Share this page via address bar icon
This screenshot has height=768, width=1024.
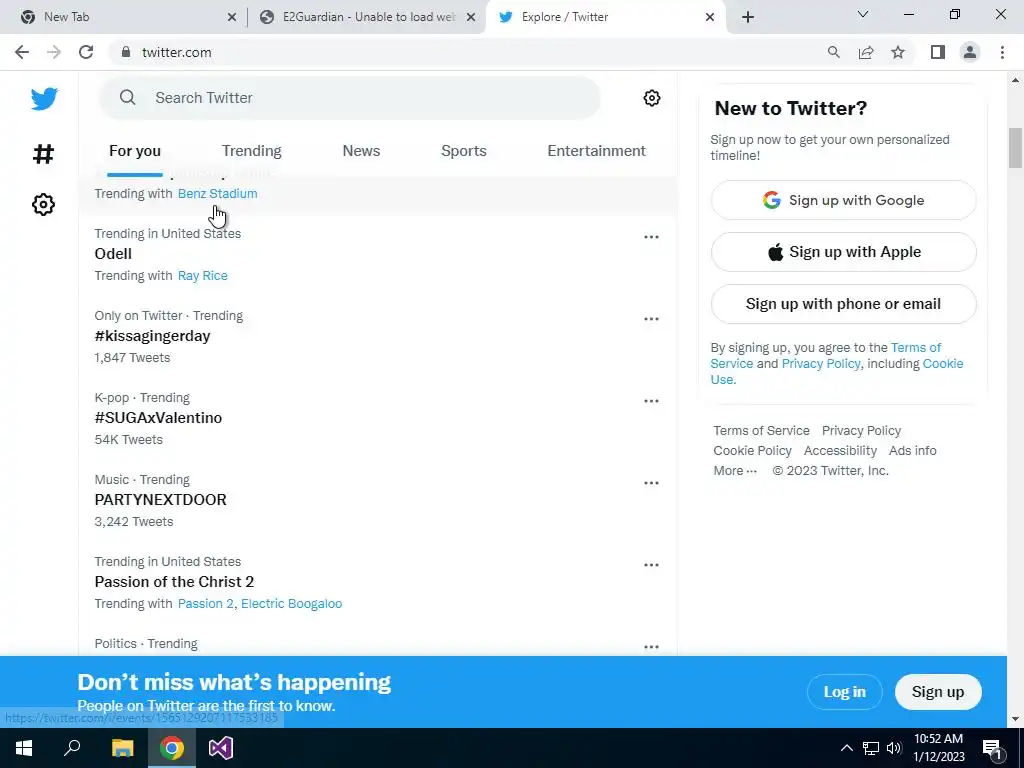tap(866, 52)
